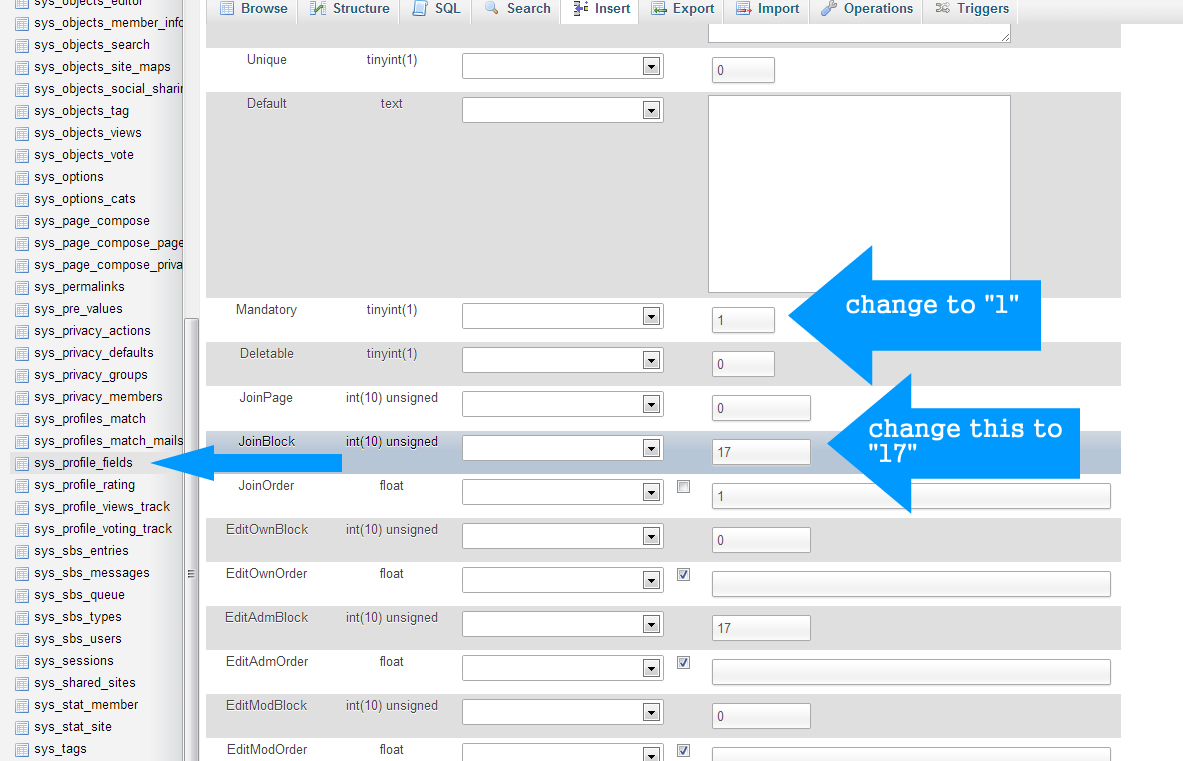Viewport: 1183px width, 761px height.
Task: Uncheck the EditAdmOrder null checkbox
Action: [683, 663]
